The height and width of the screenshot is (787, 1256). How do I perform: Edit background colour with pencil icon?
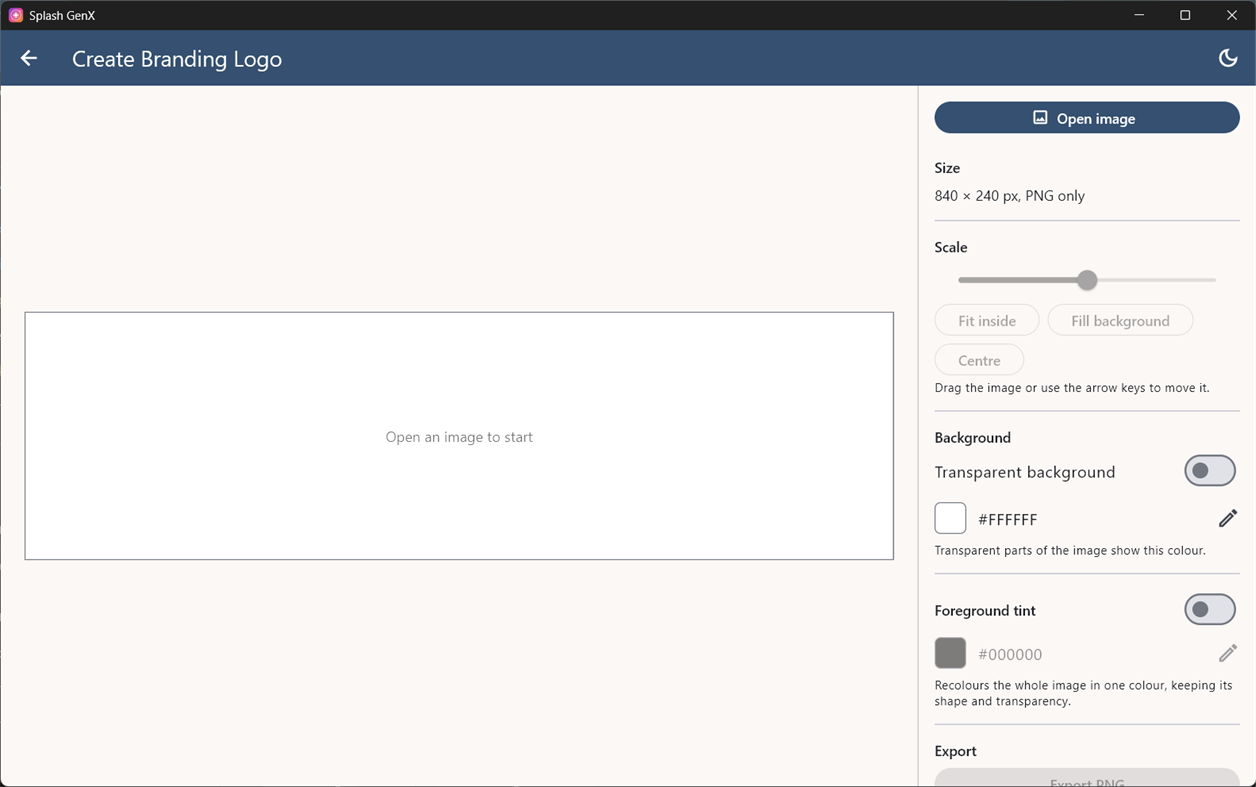[1228, 518]
